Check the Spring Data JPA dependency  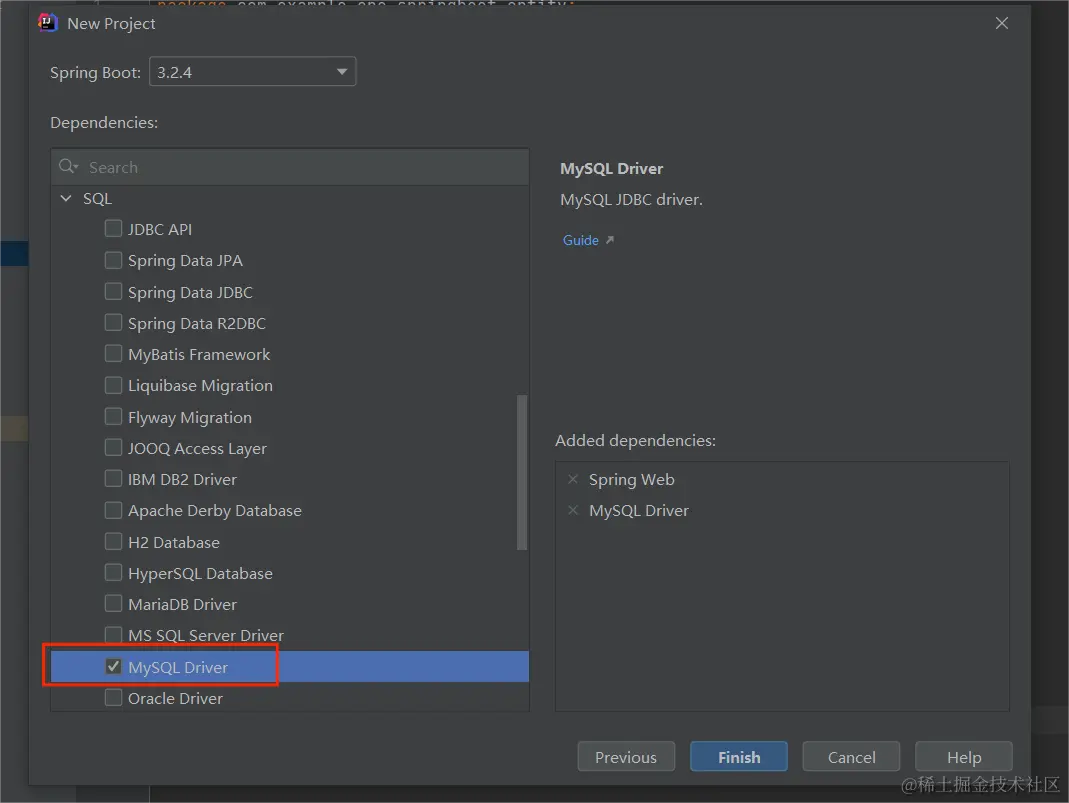113,260
